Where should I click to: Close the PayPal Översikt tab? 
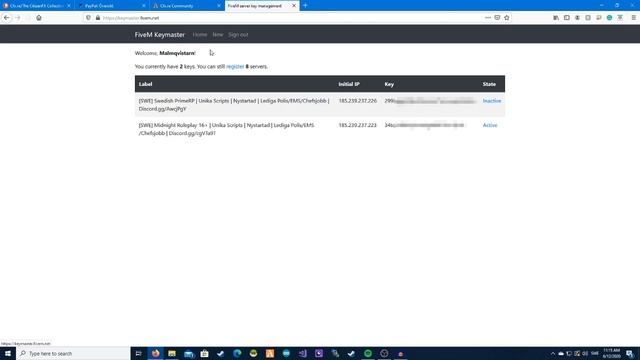click(144, 6)
